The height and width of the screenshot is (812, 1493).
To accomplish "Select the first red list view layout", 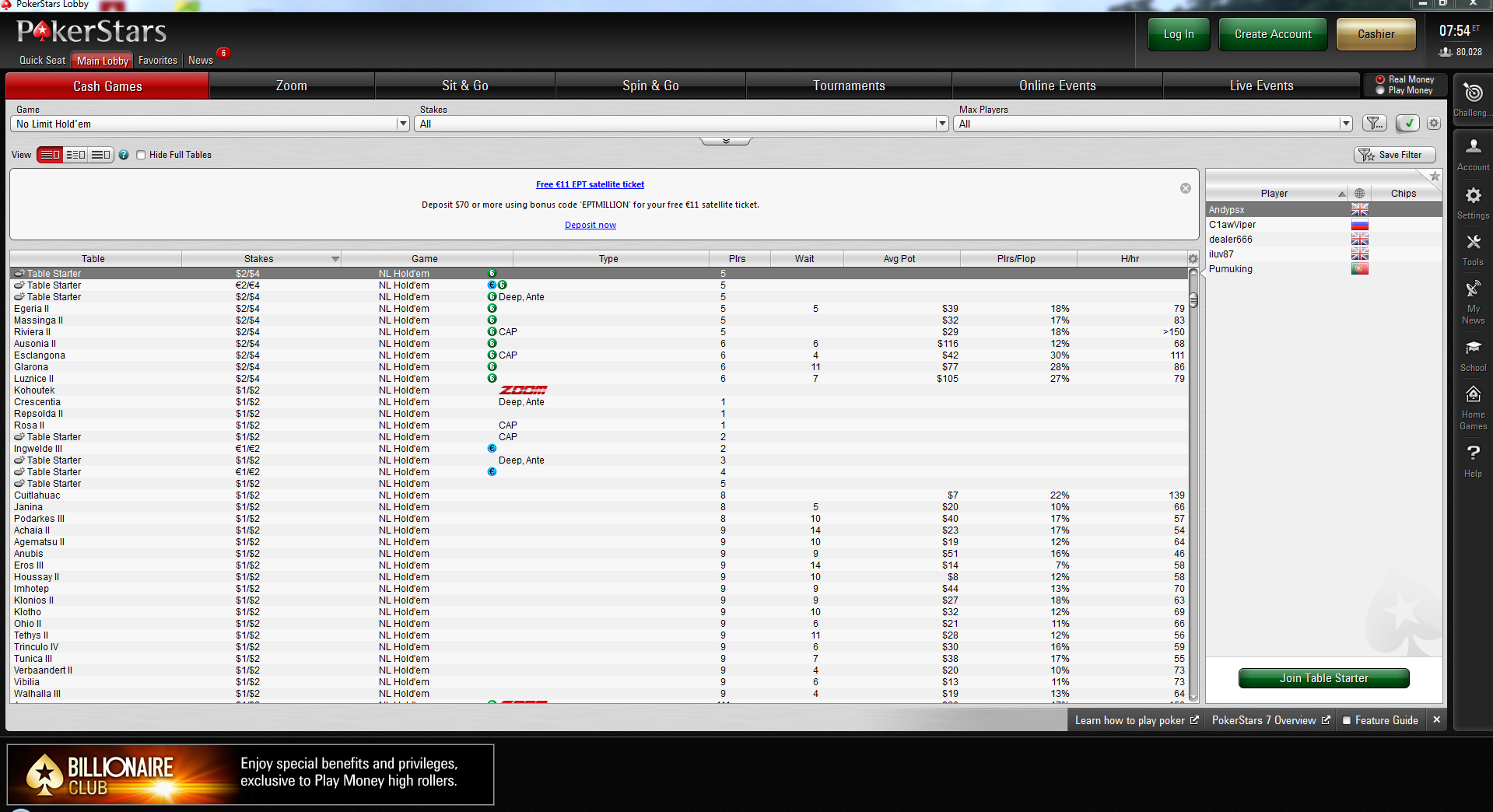I will (x=50, y=155).
